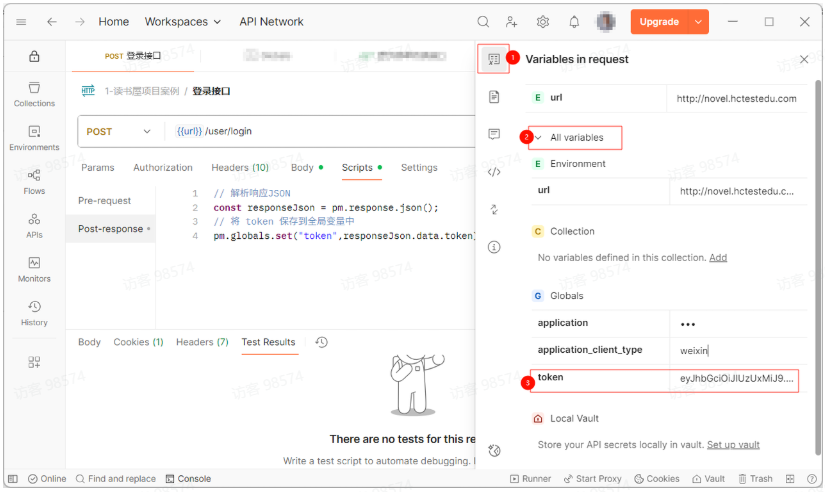Viewport: 825px width, 492px height.
Task: Open API Network in the header
Action: 271,22
